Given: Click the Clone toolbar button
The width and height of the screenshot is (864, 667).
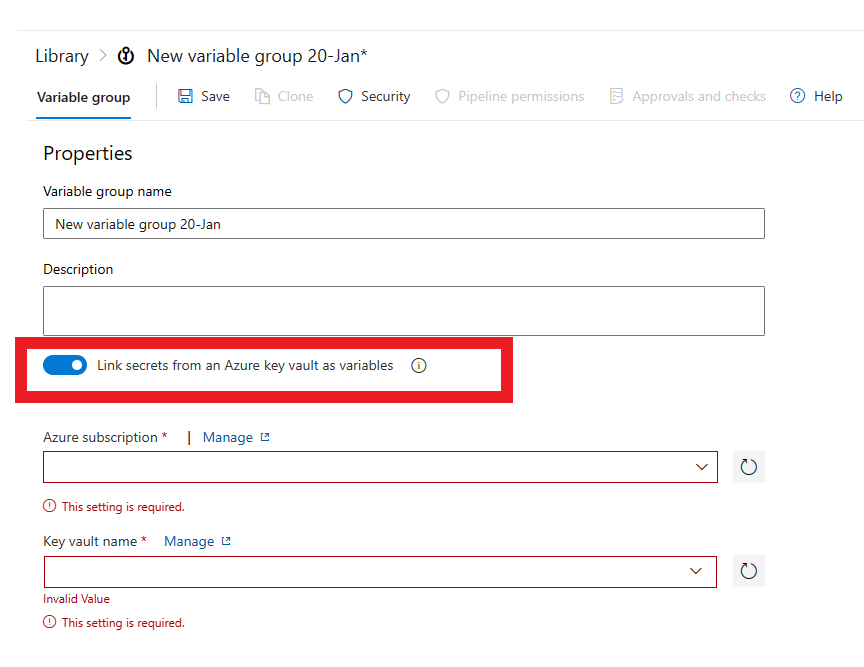Looking at the screenshot, I should (x=284, y=96).
